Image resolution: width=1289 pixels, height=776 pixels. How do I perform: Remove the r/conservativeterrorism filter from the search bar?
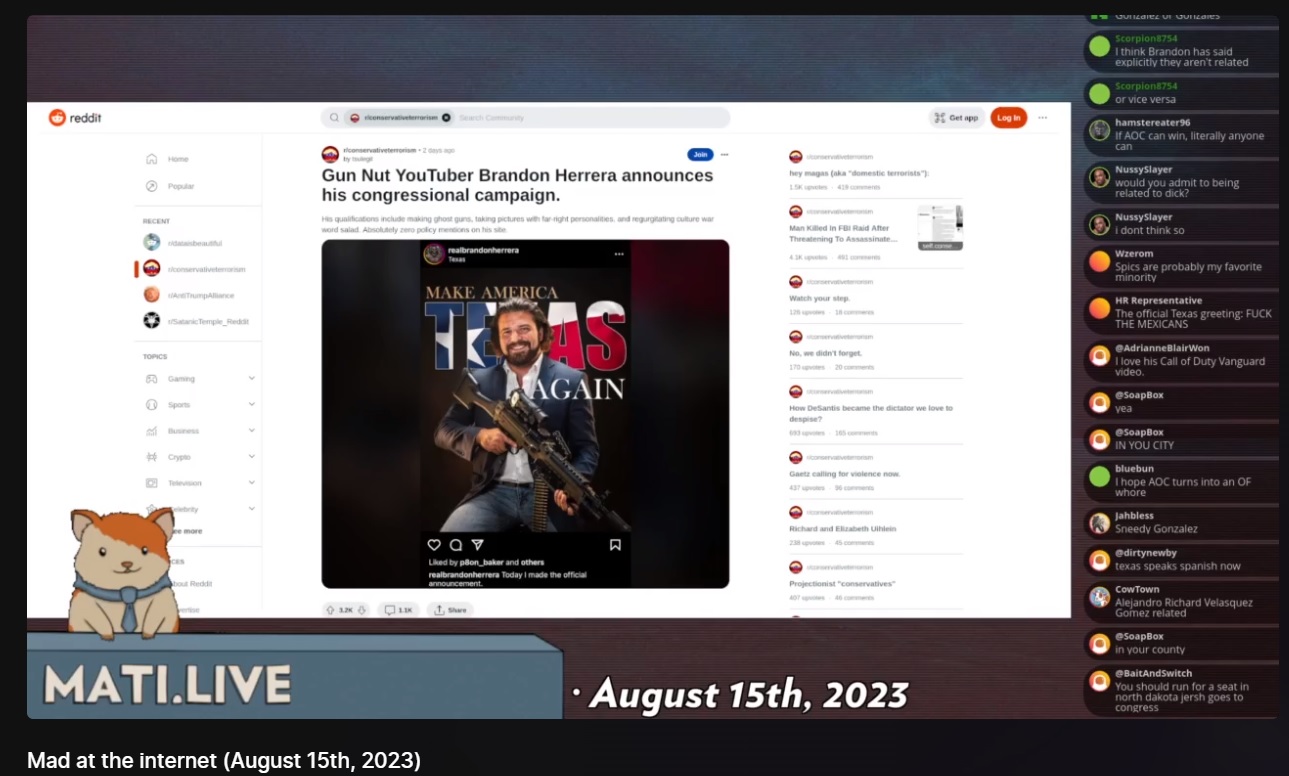click(446, 118)
